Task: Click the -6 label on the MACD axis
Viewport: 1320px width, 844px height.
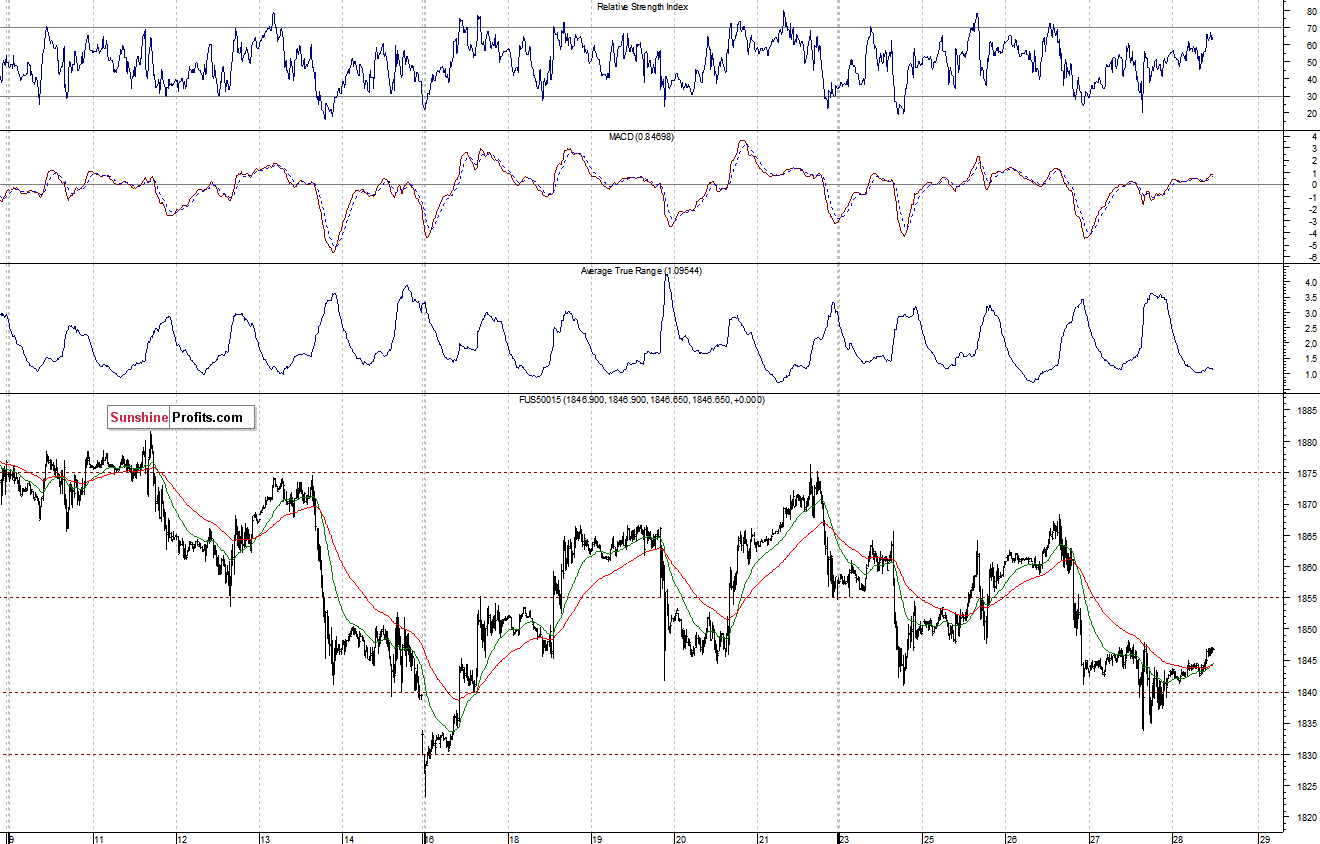Action: (1312, 257)
